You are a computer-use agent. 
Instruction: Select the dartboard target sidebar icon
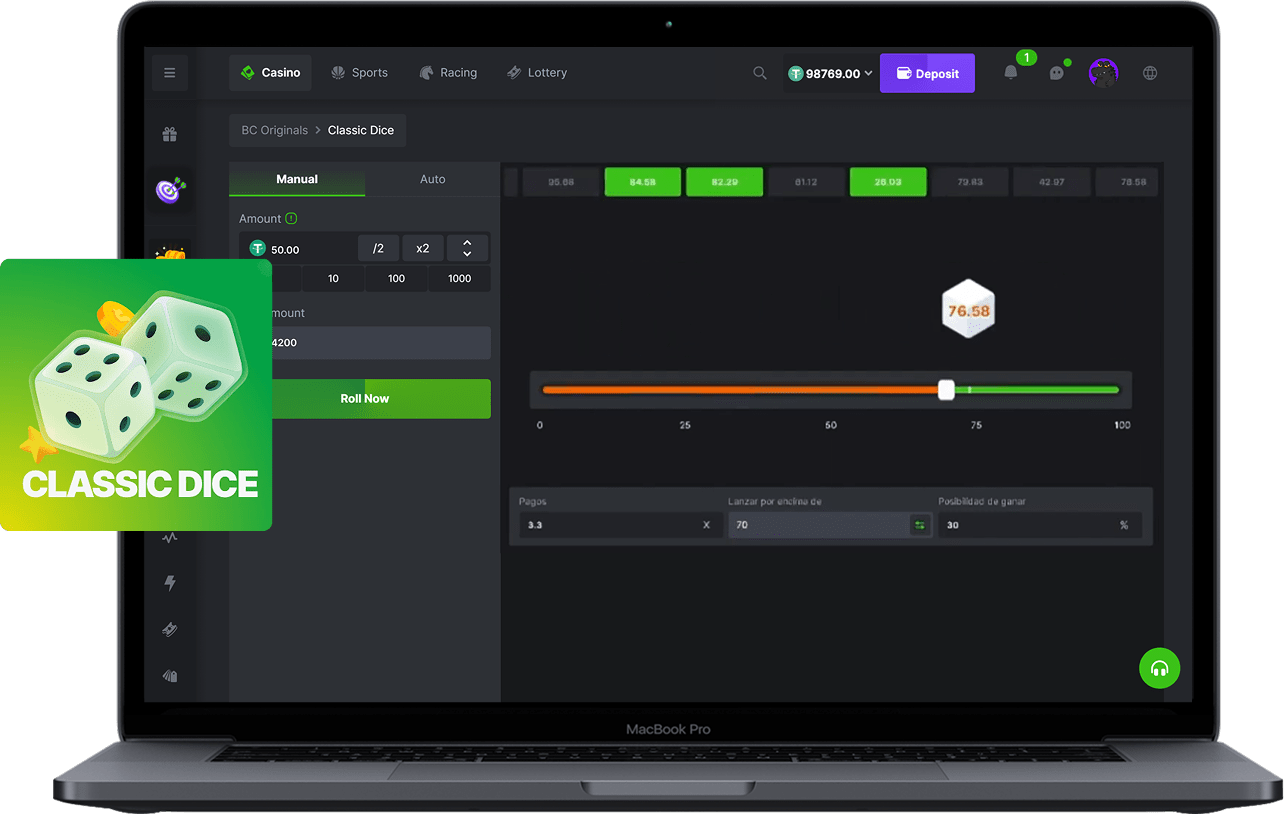pos(169,189)
